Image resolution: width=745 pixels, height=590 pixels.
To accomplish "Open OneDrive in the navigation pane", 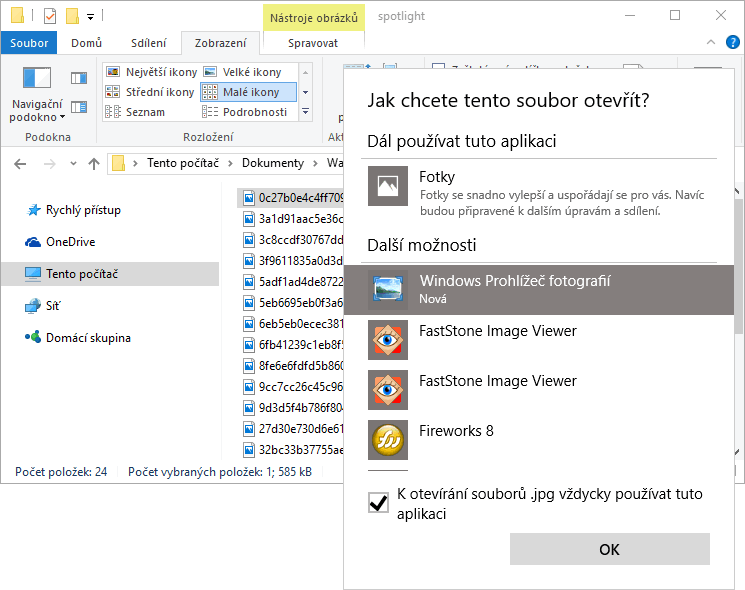I will (x=69, y=242).
